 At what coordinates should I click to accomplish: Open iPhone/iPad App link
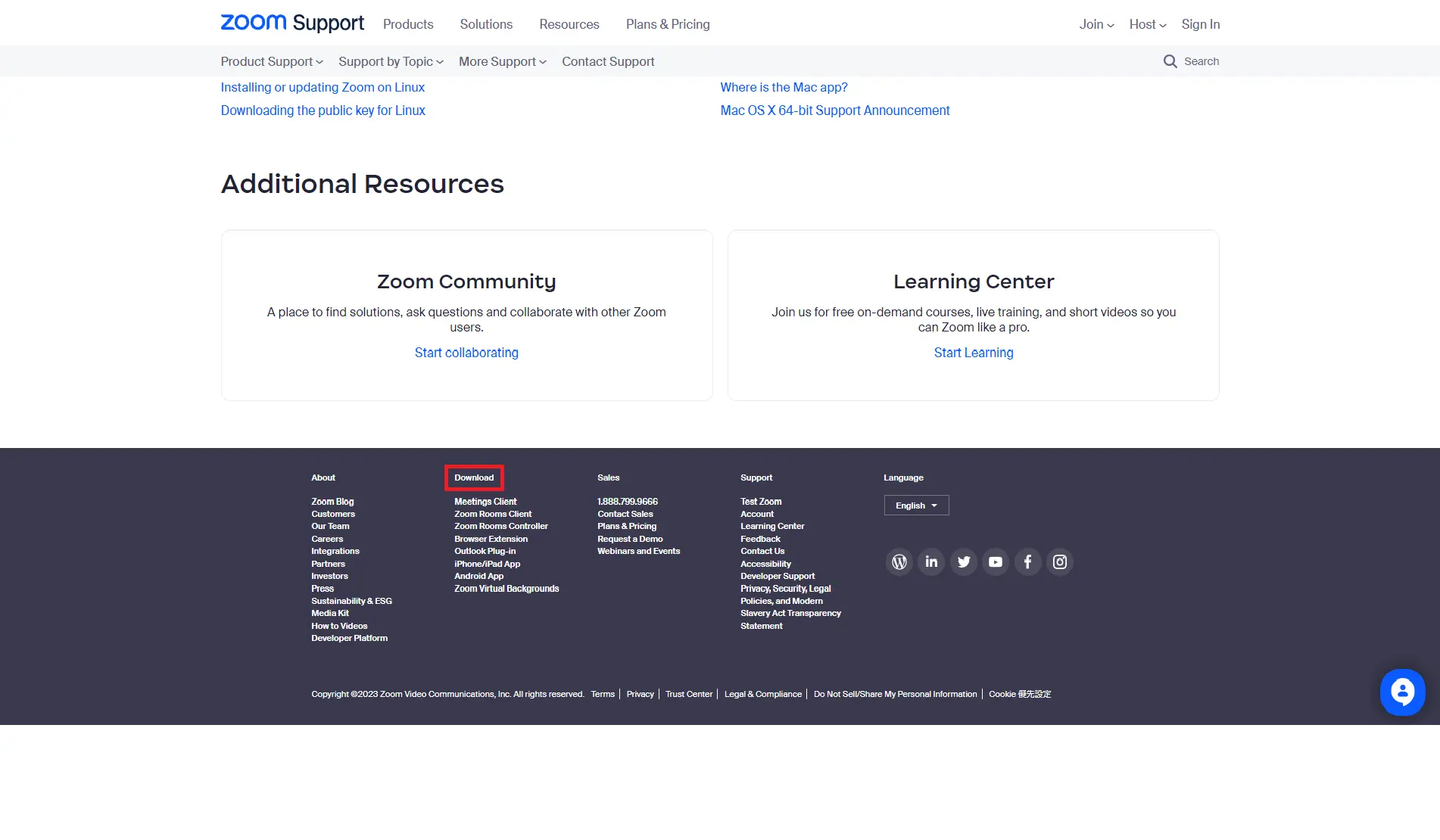487,564
